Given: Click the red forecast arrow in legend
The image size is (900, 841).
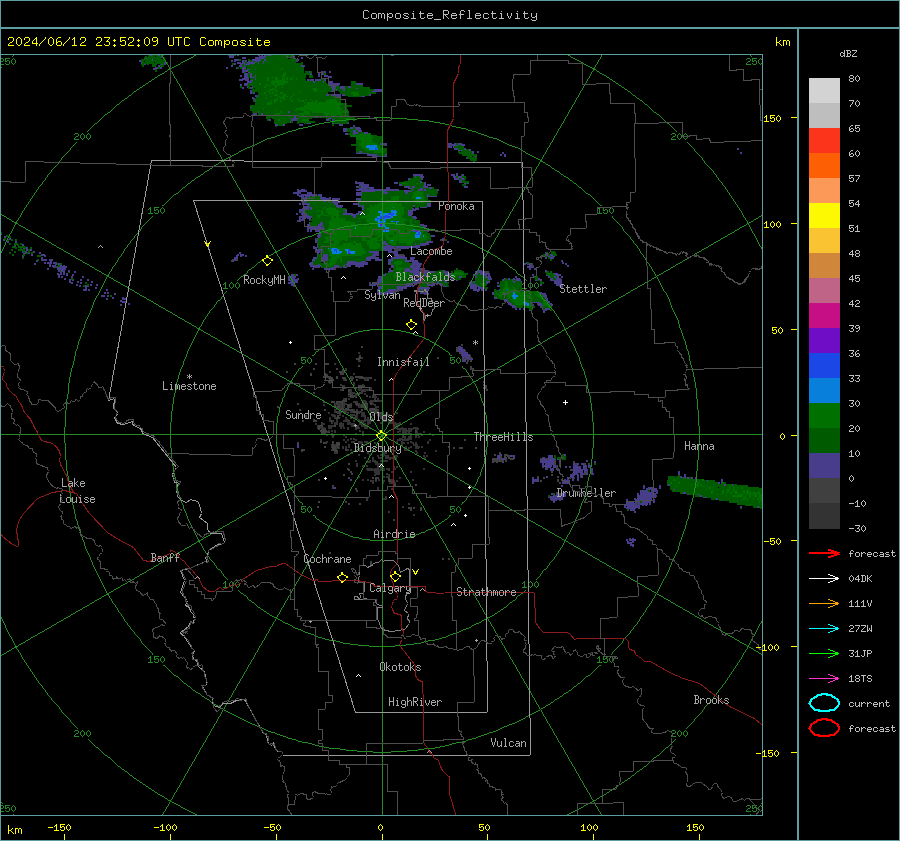Looking at the screenshot, I should [x=824, y=553].
